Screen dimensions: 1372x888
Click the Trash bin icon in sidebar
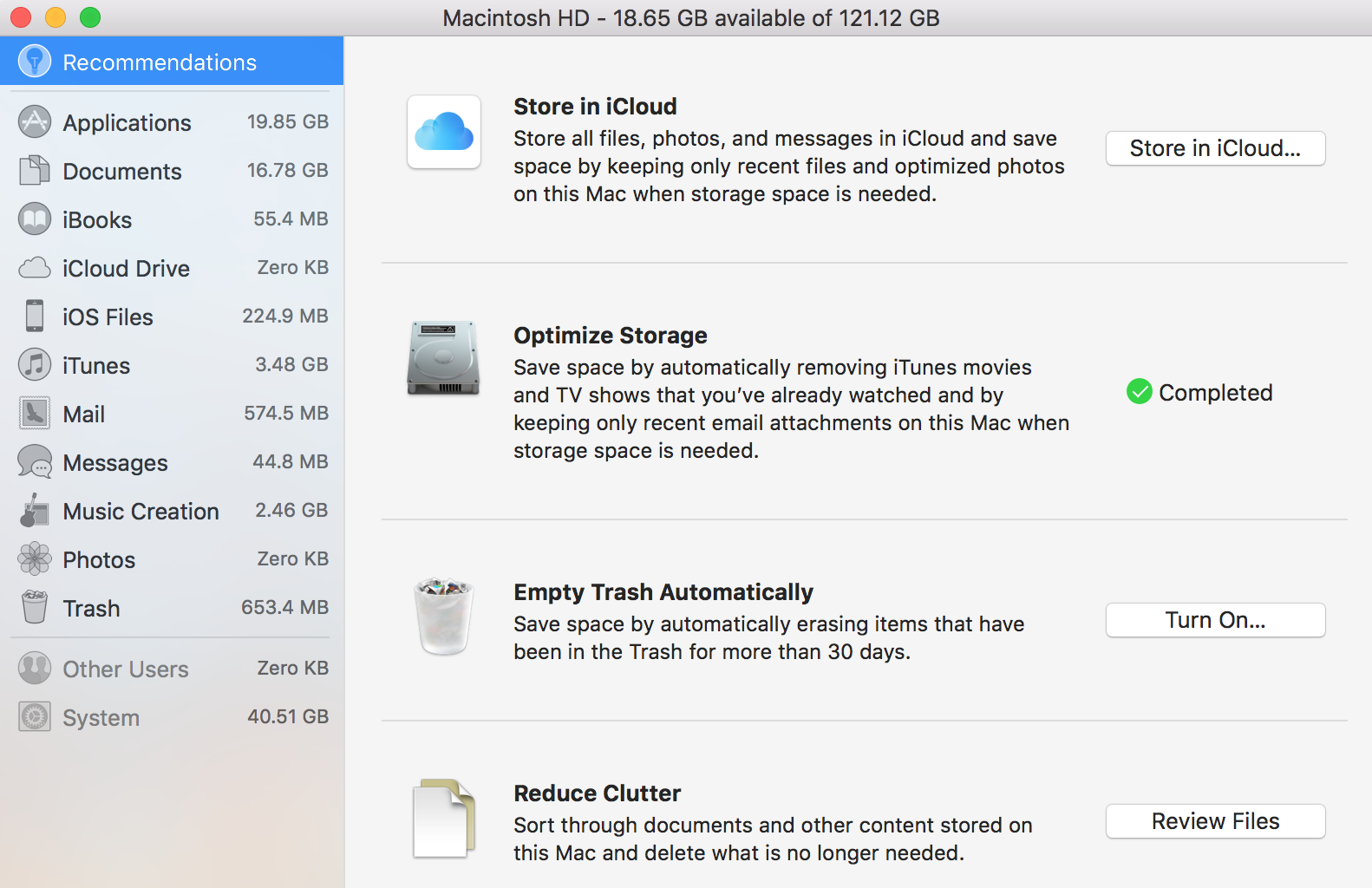(35, 607)
